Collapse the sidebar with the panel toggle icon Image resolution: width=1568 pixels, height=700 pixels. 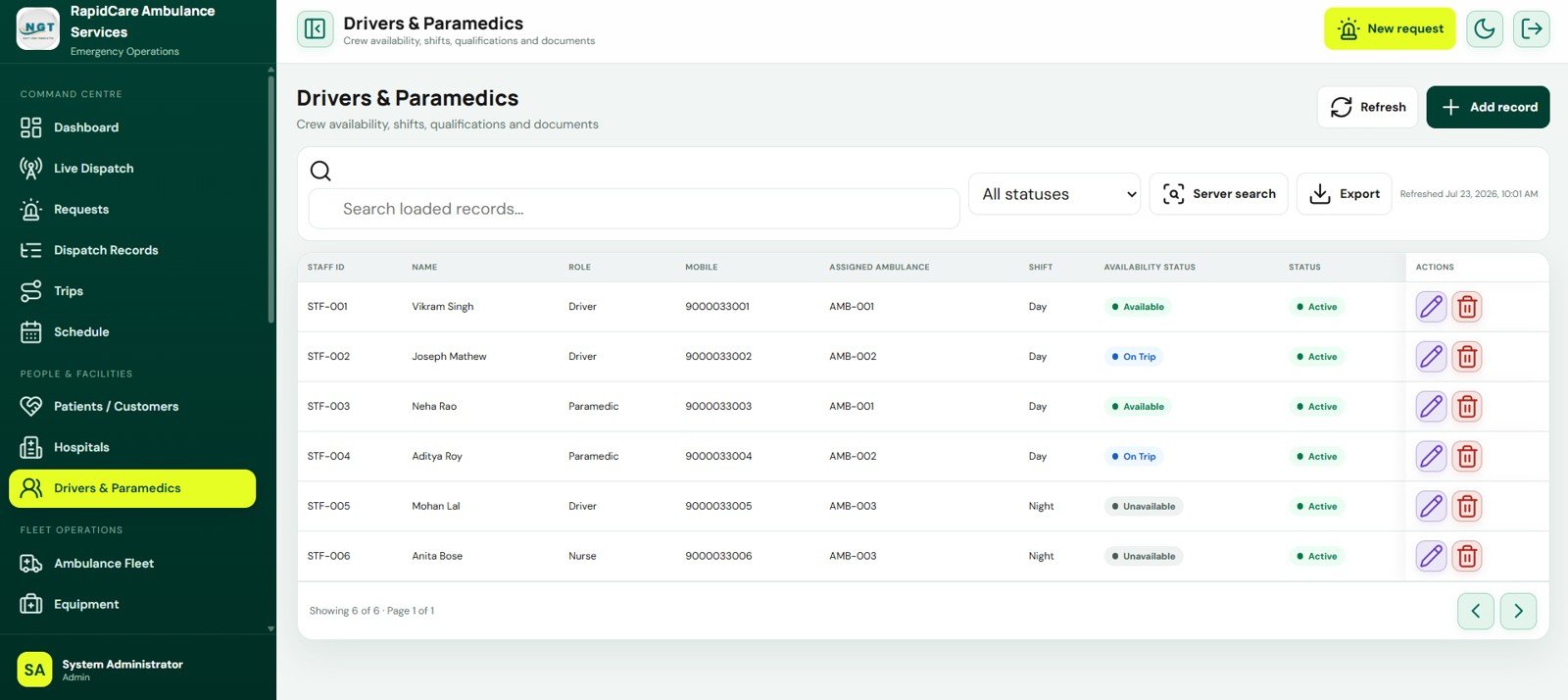point(315,28)
